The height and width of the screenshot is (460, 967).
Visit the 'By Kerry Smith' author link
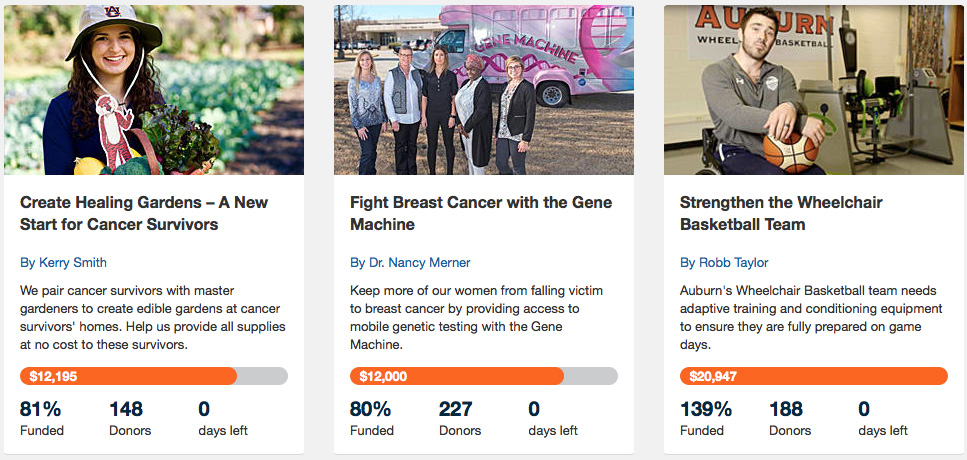[63, 263]
